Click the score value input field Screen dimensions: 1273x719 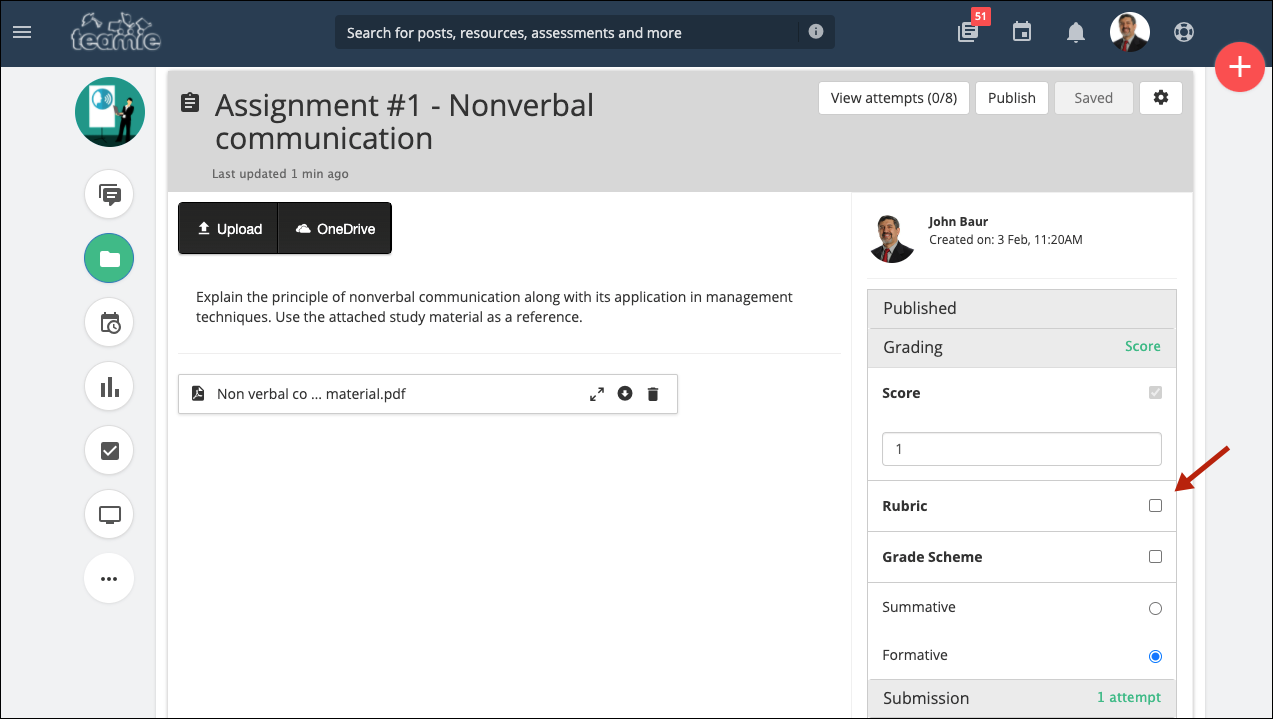[x=1021, y=449]
